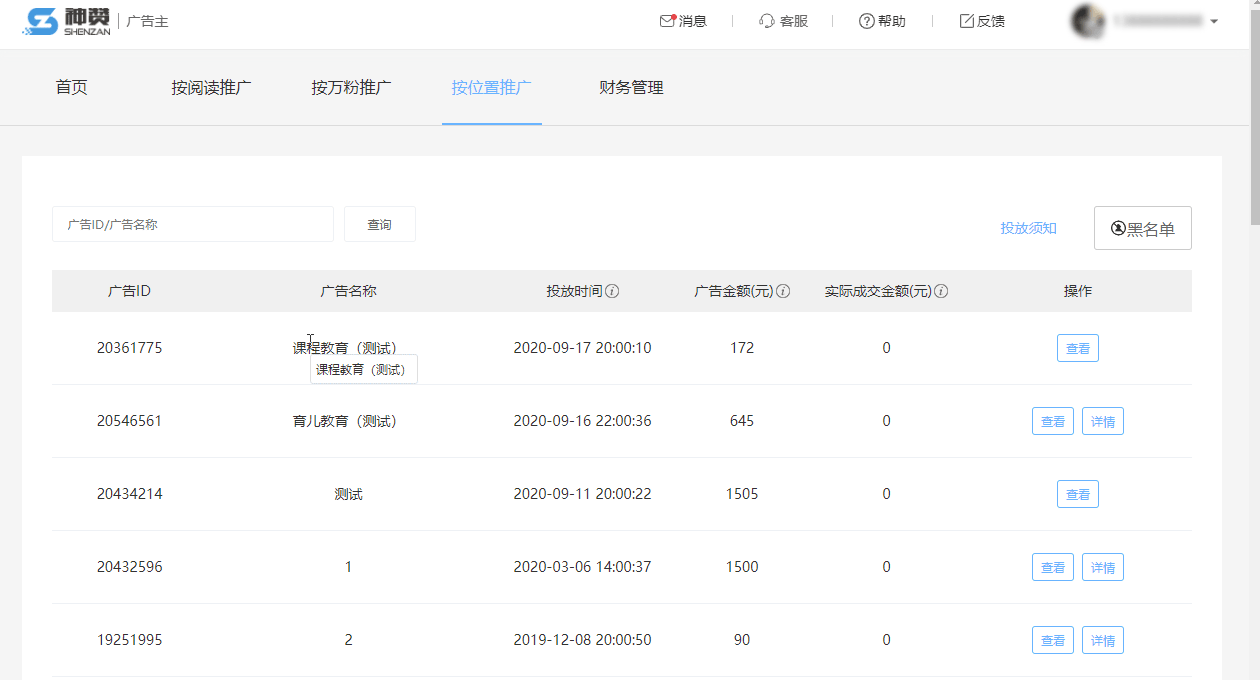Select the 财务管理 tab

(631, 88)
